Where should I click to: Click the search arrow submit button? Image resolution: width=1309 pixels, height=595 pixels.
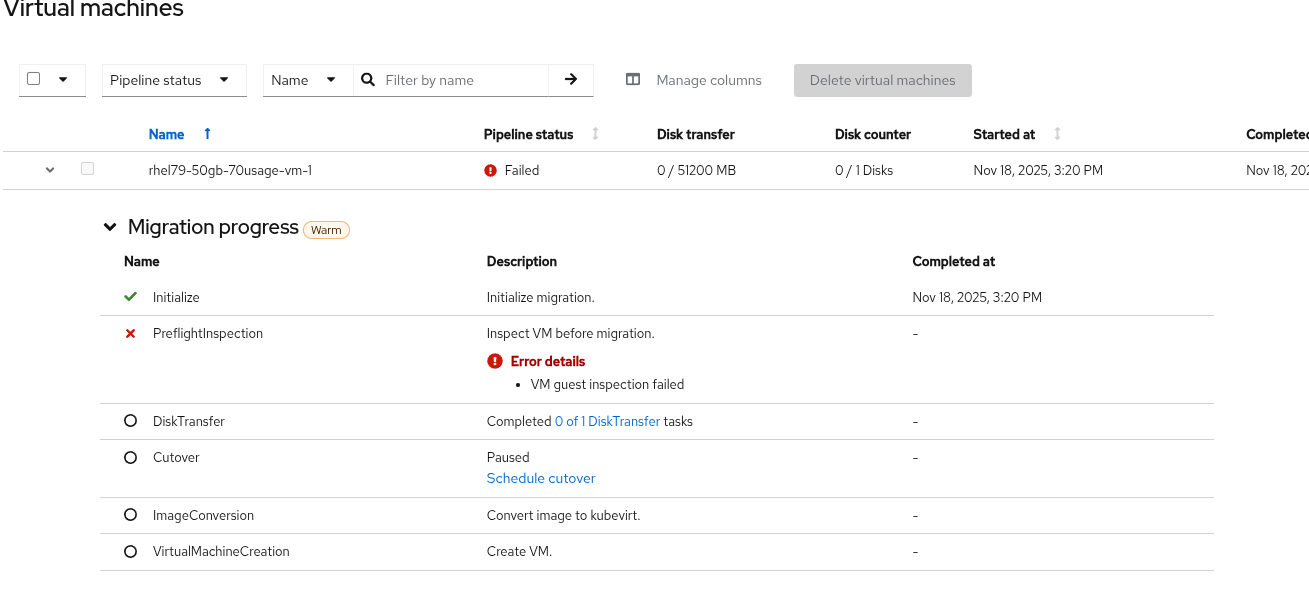pos(571,80)
